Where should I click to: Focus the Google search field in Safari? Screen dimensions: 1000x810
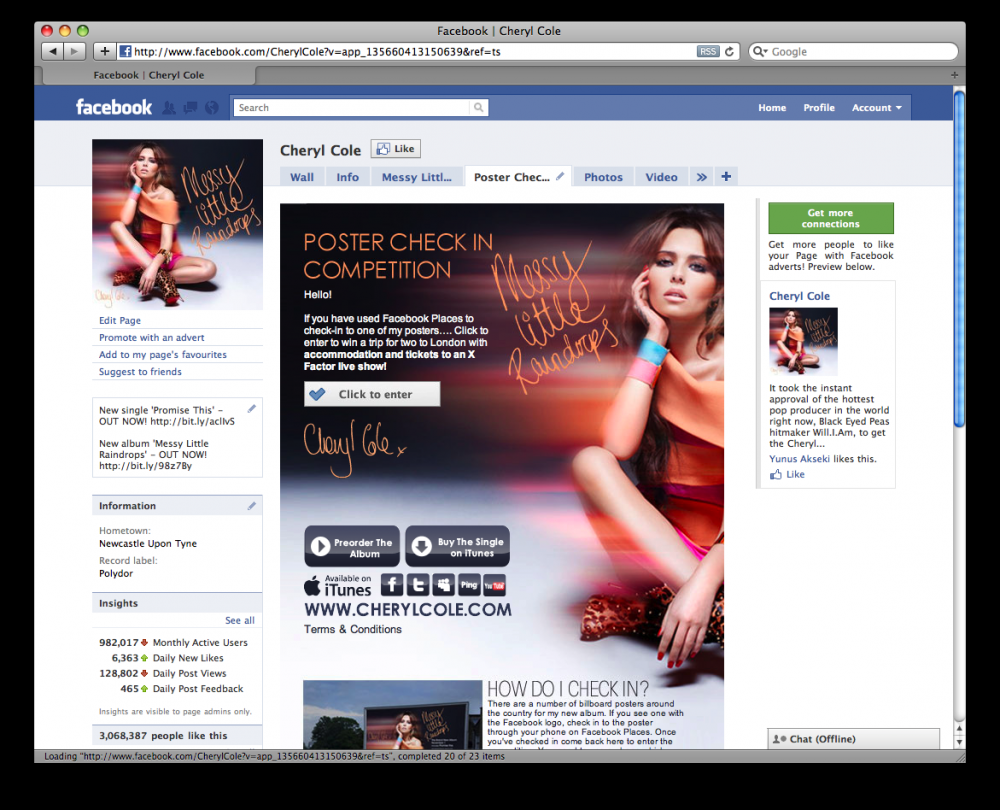click(x=861, y=52)
